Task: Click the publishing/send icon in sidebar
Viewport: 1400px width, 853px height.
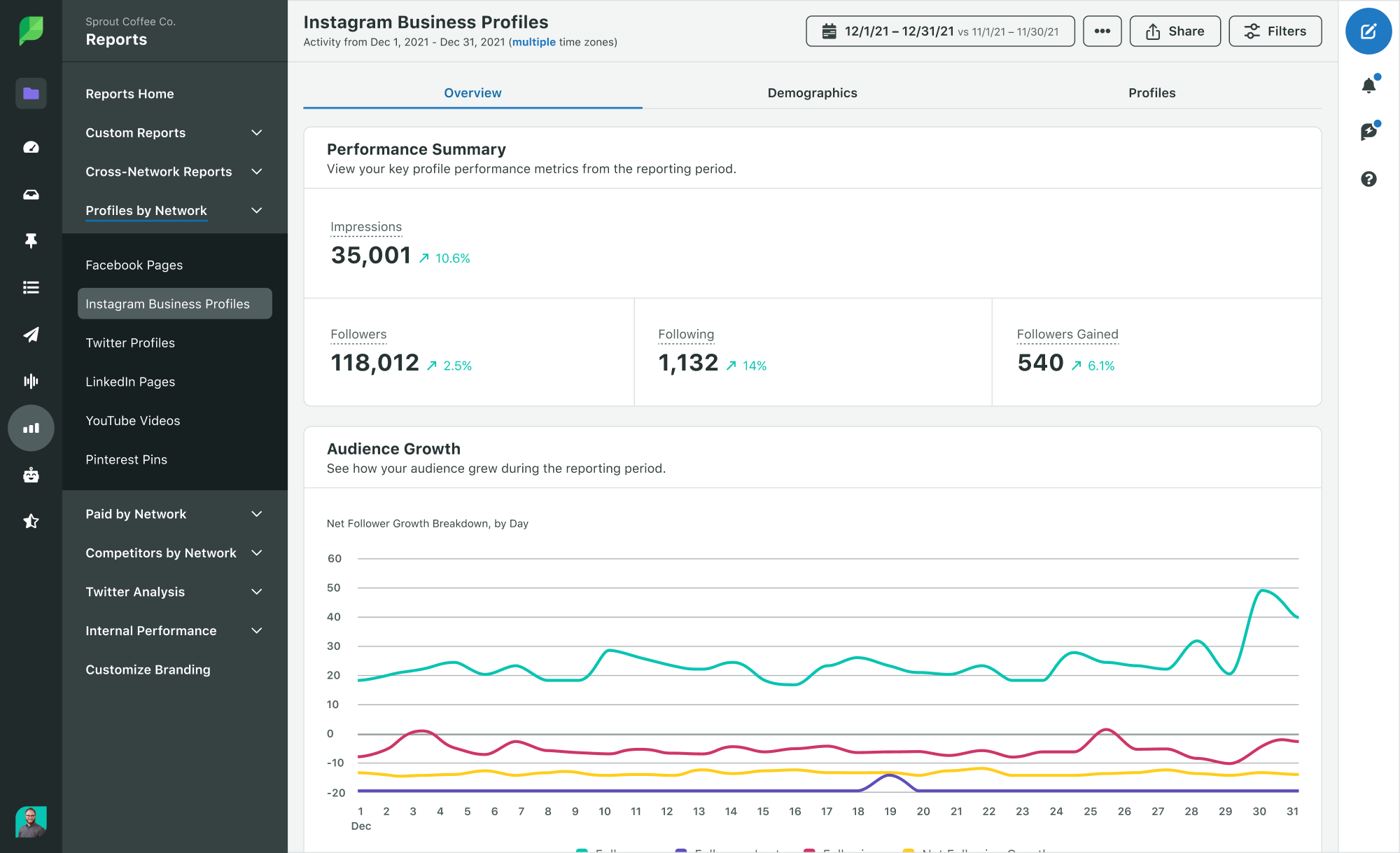Action: coord(30,334)
